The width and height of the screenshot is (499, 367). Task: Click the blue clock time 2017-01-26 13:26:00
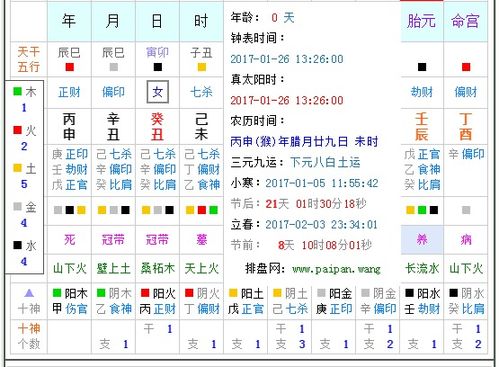pos(287,59)
